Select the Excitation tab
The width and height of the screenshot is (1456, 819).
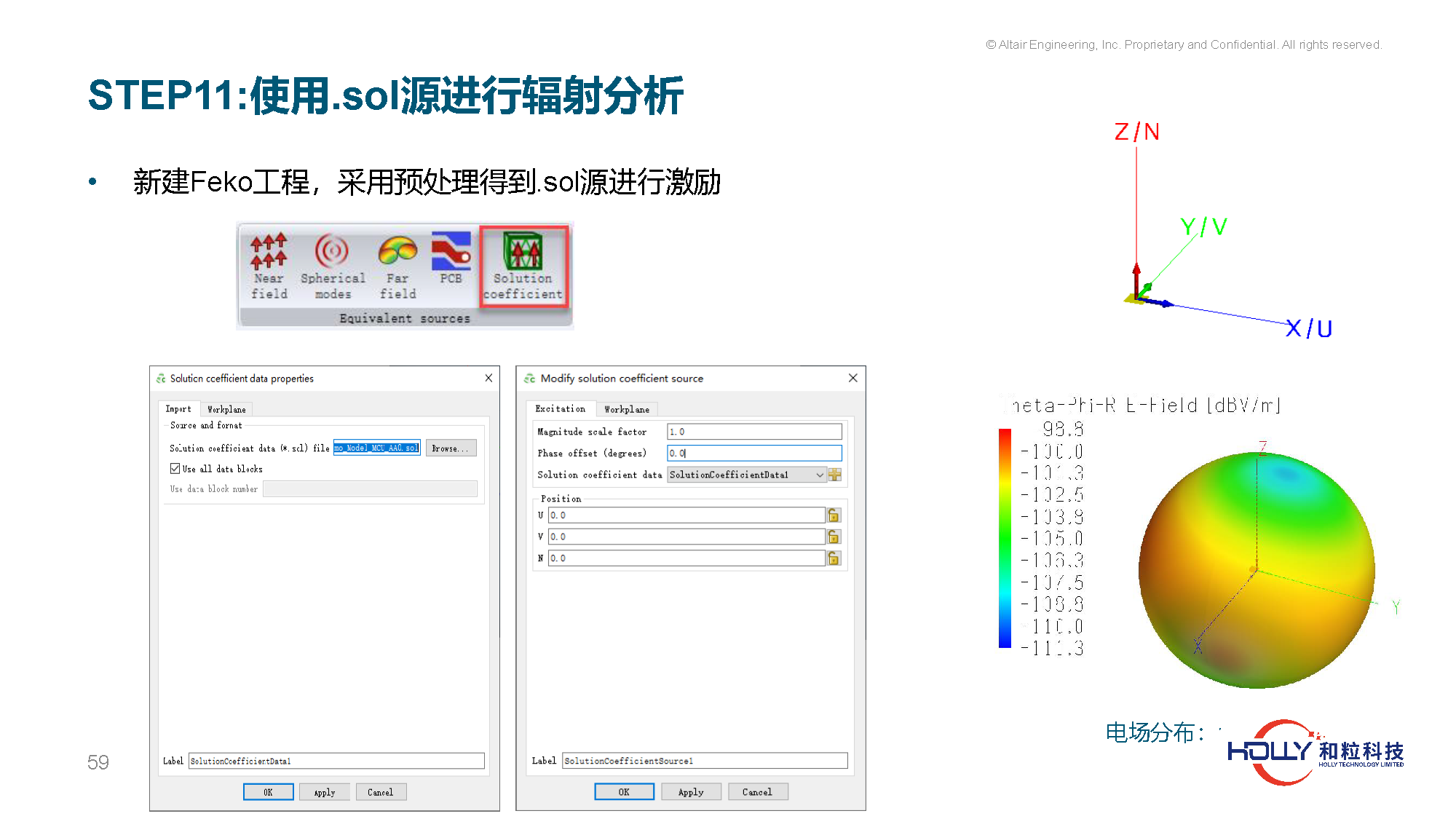click(x=560, y=409)
